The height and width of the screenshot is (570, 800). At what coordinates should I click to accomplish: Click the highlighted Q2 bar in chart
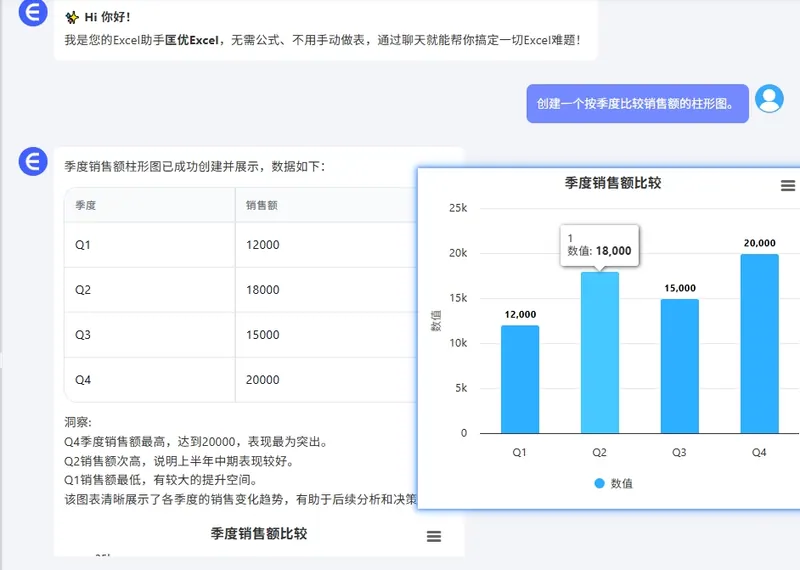click(599, 353)
